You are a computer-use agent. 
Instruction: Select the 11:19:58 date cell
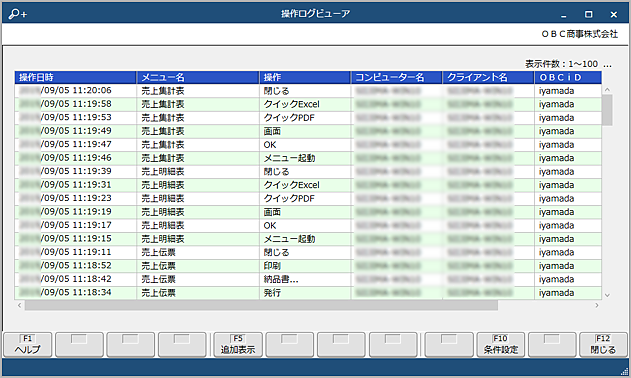click(x=76, y=104)
